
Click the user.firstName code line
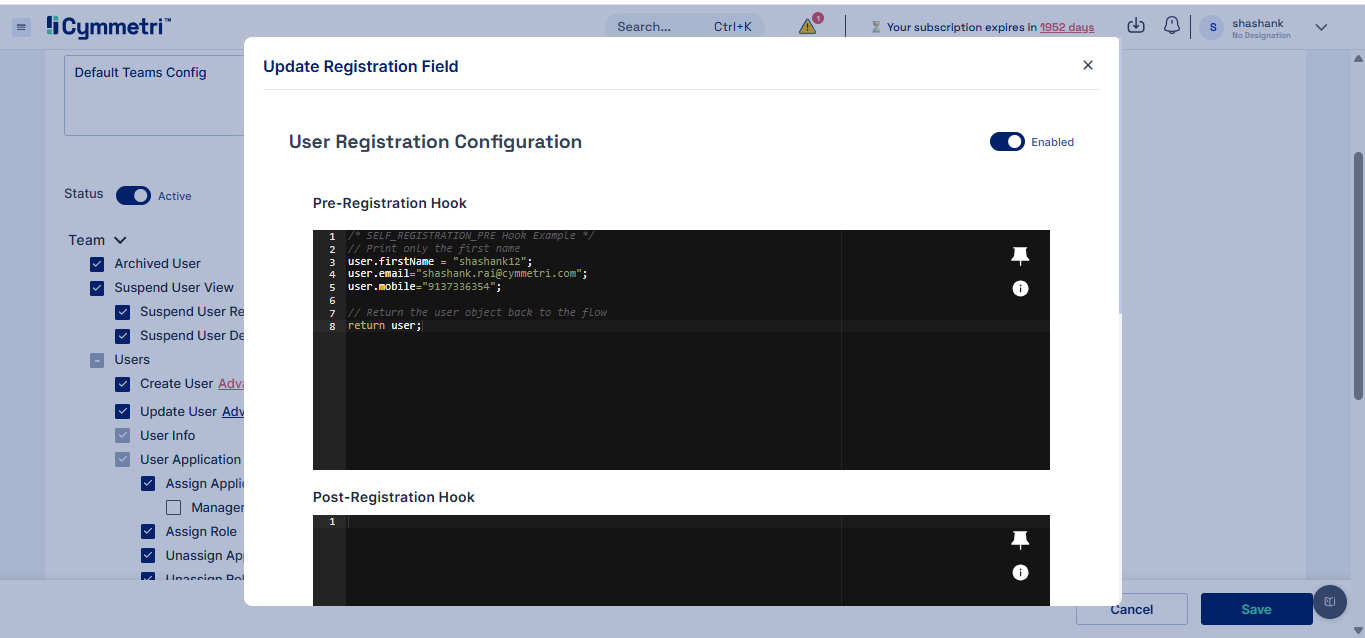440,262
